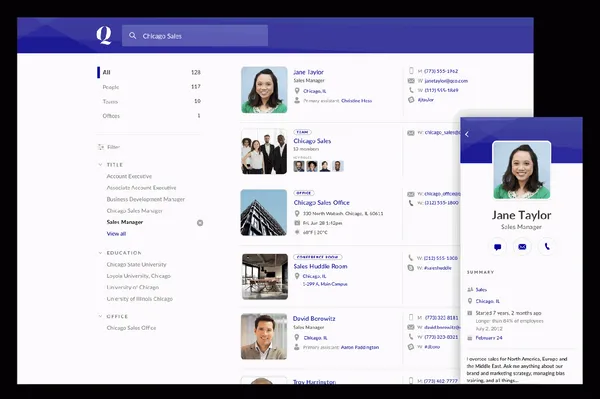Click David Borowitz's profile photo thumbnail

pos(264,337)
